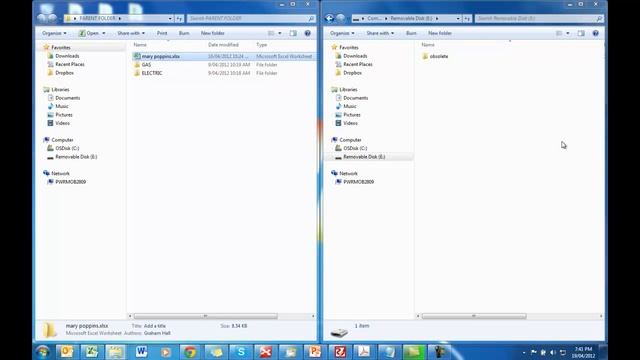Change view icon in Removable Disk window

point(559,33)
